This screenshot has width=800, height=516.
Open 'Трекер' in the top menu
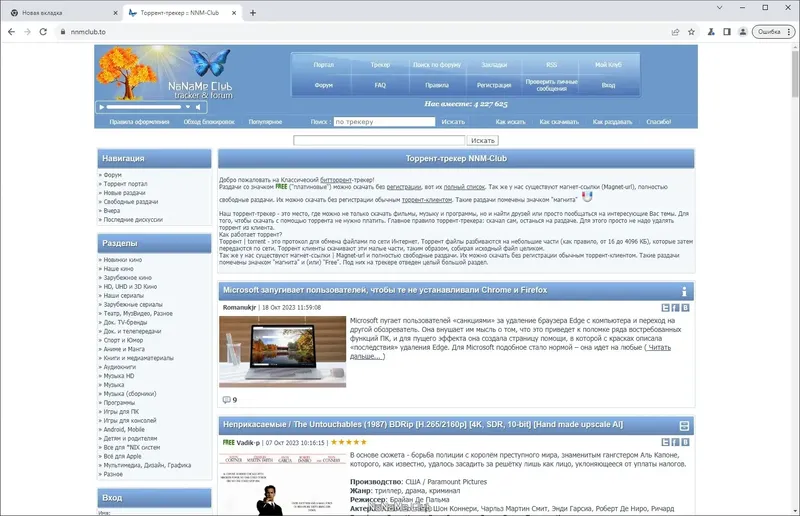click(380, 65)
